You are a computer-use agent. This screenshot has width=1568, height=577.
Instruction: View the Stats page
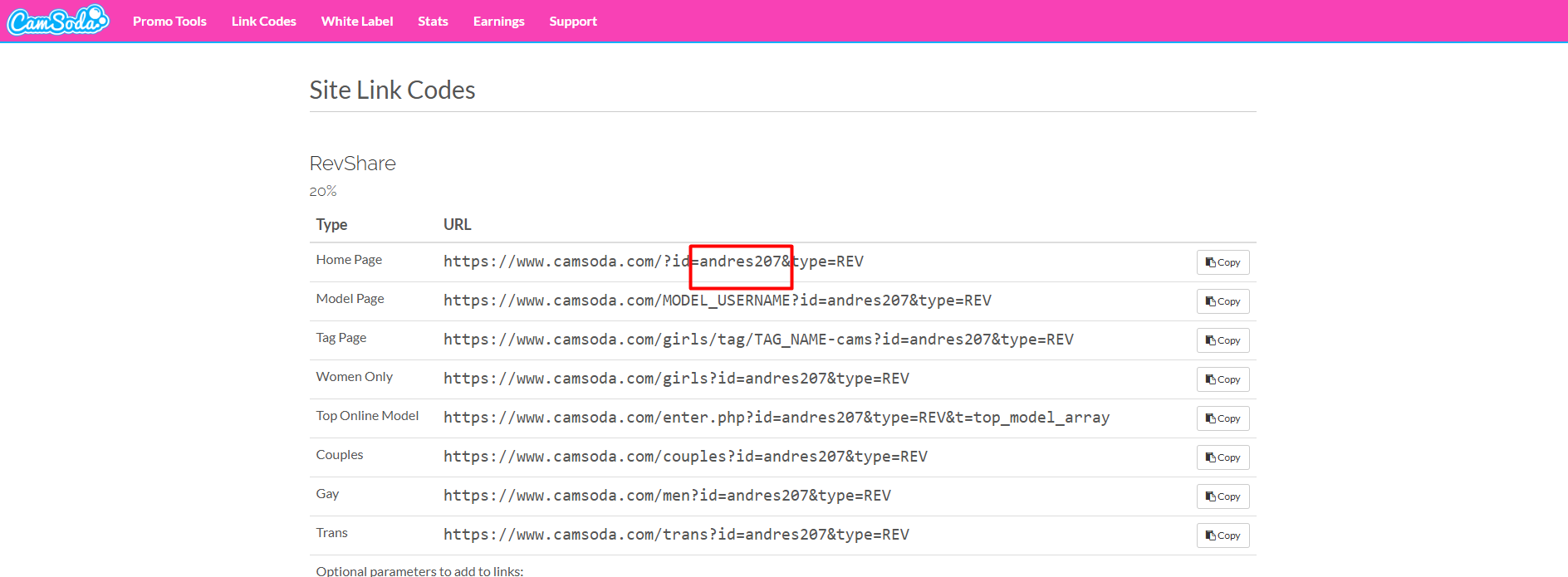[x=433, y=22]
